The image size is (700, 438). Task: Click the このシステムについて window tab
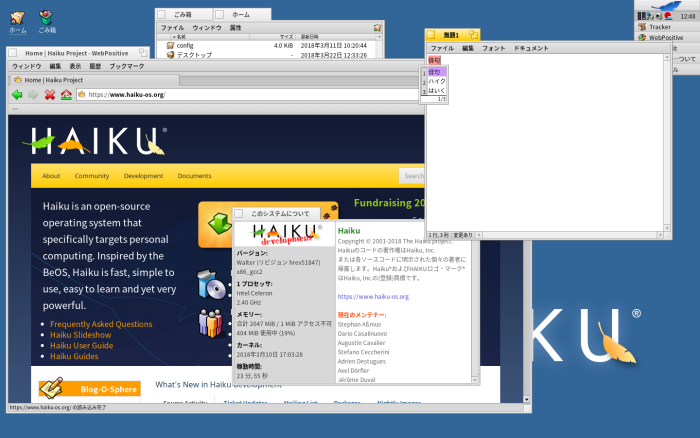point(277,213)
